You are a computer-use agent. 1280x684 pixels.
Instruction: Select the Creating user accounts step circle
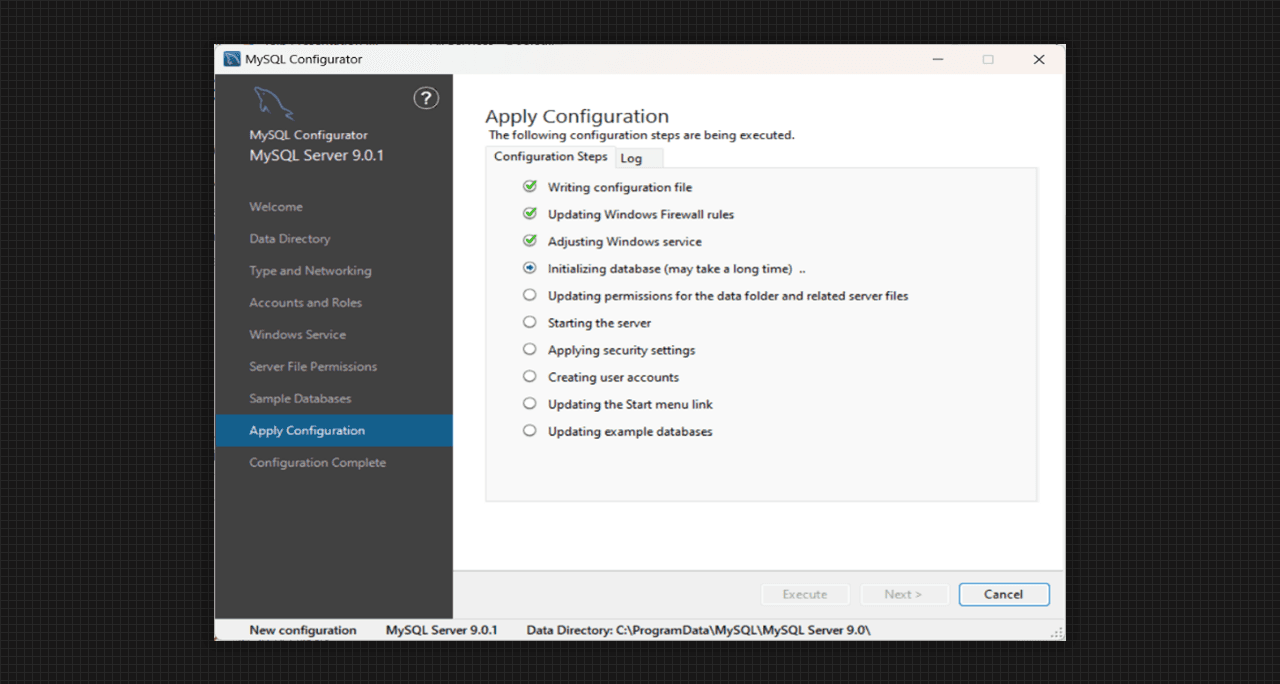(x=530, y=377)
